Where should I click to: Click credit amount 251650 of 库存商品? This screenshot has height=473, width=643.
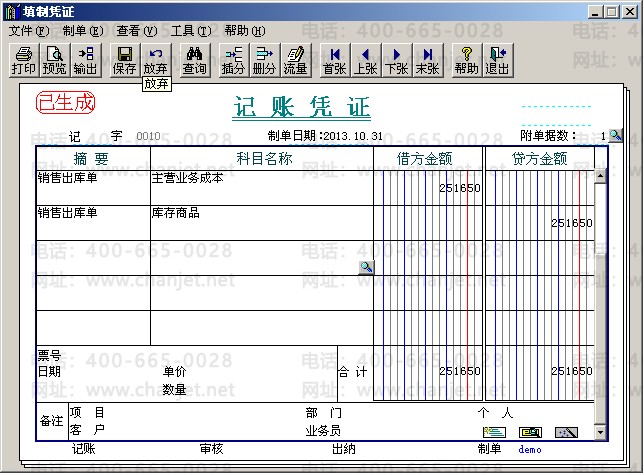(x=572, y=223)
